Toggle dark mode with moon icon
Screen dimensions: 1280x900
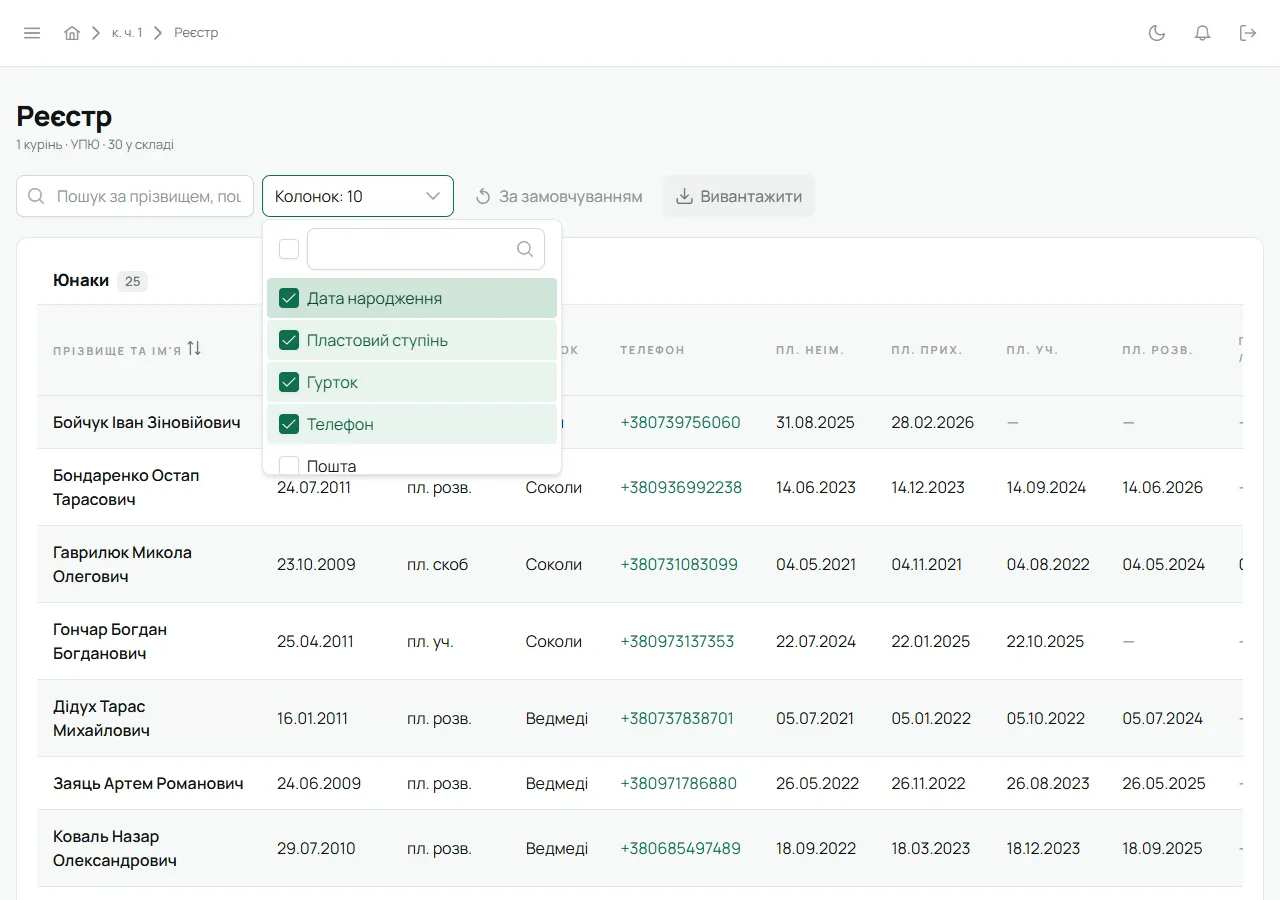[x=1157, y=33]
